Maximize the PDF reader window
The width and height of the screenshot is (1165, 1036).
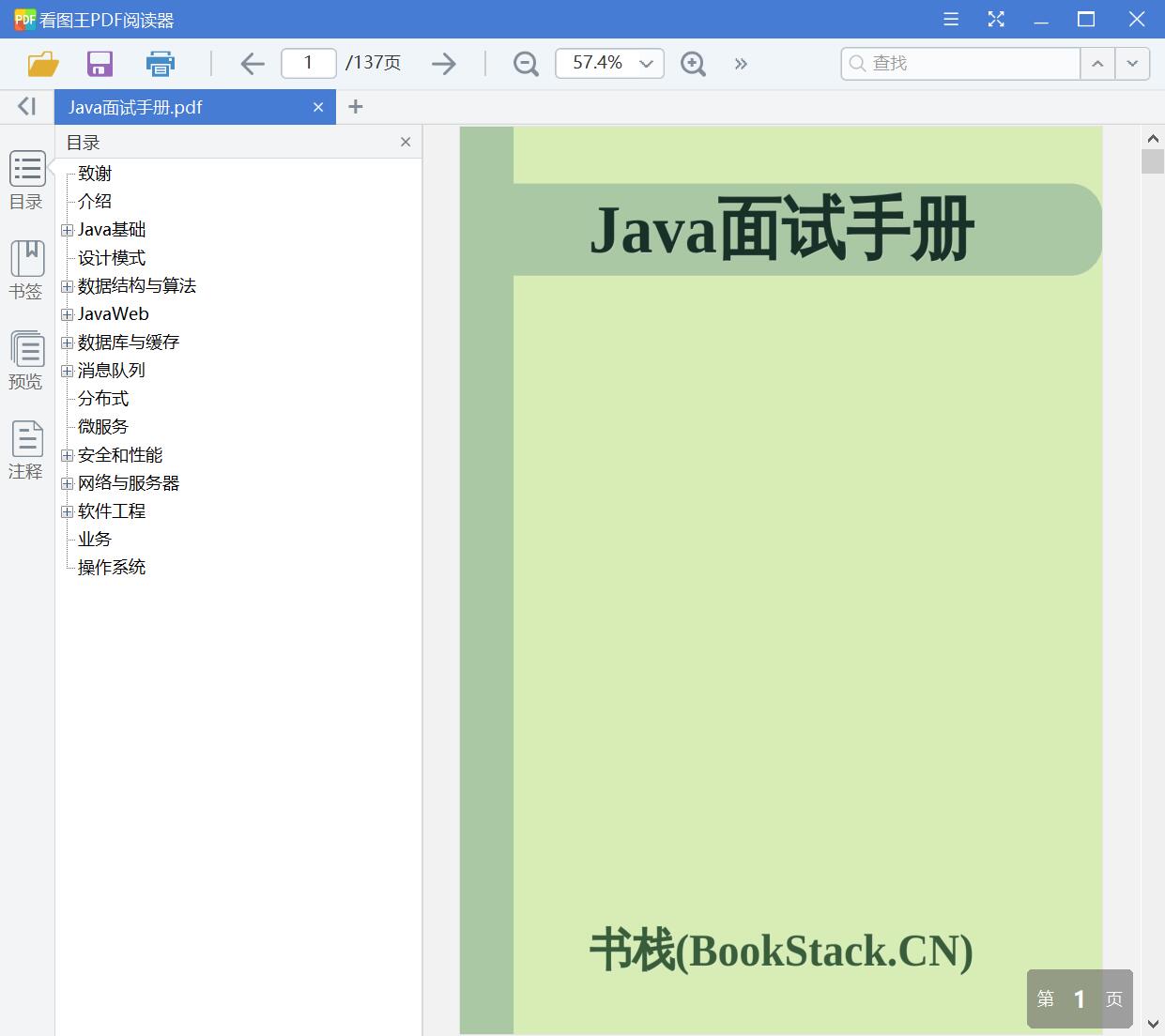tap(1086, 19)
